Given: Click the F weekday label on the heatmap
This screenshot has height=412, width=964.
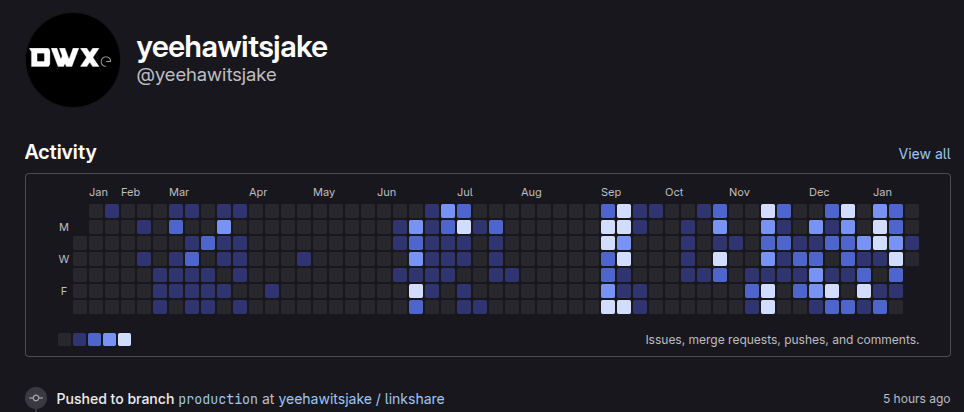Looking at the screenshot, I should (x=64, y=291).
